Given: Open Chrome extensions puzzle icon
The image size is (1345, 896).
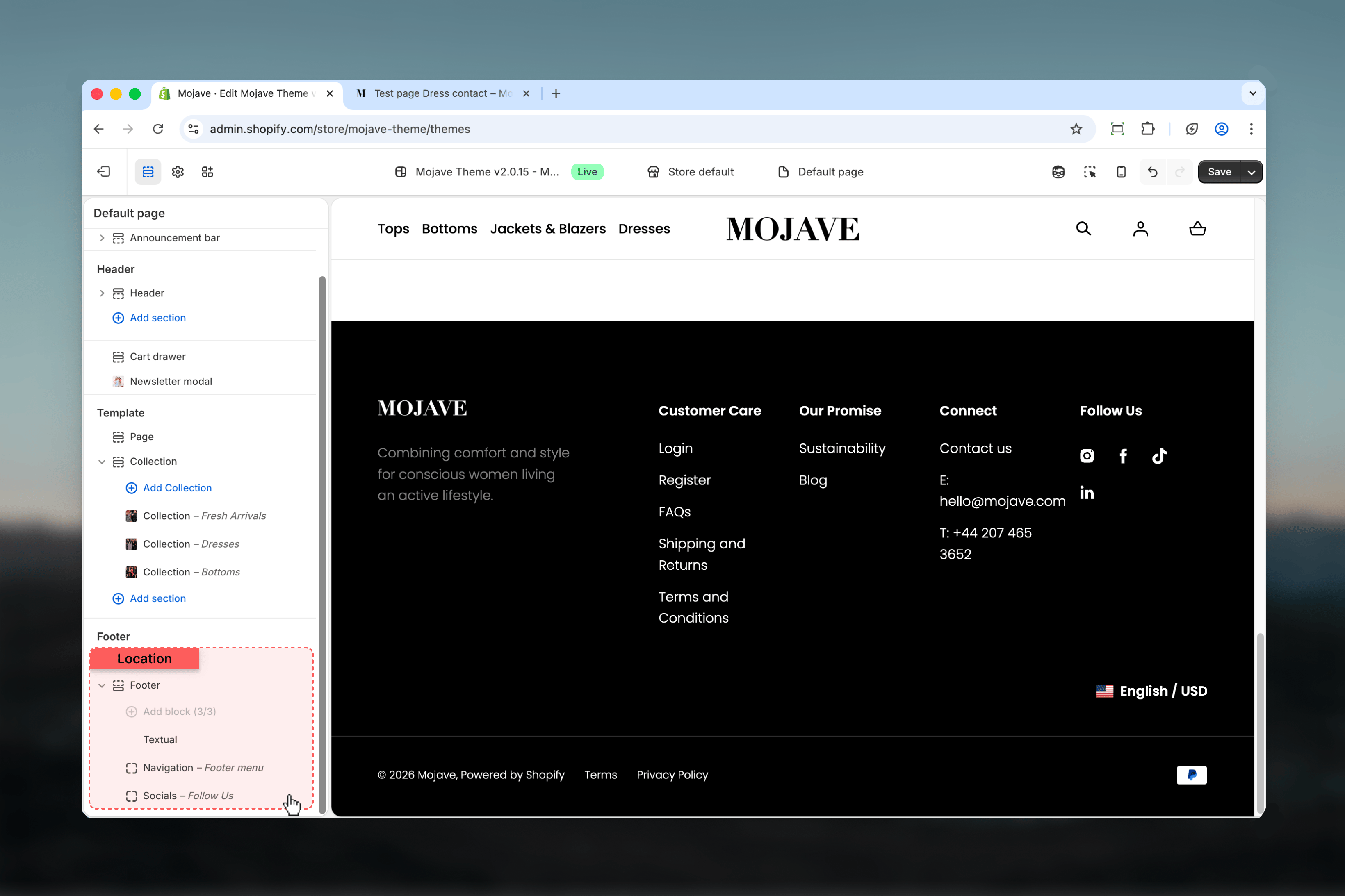Looking at the screenshot, I should [x=1147, y=129].
